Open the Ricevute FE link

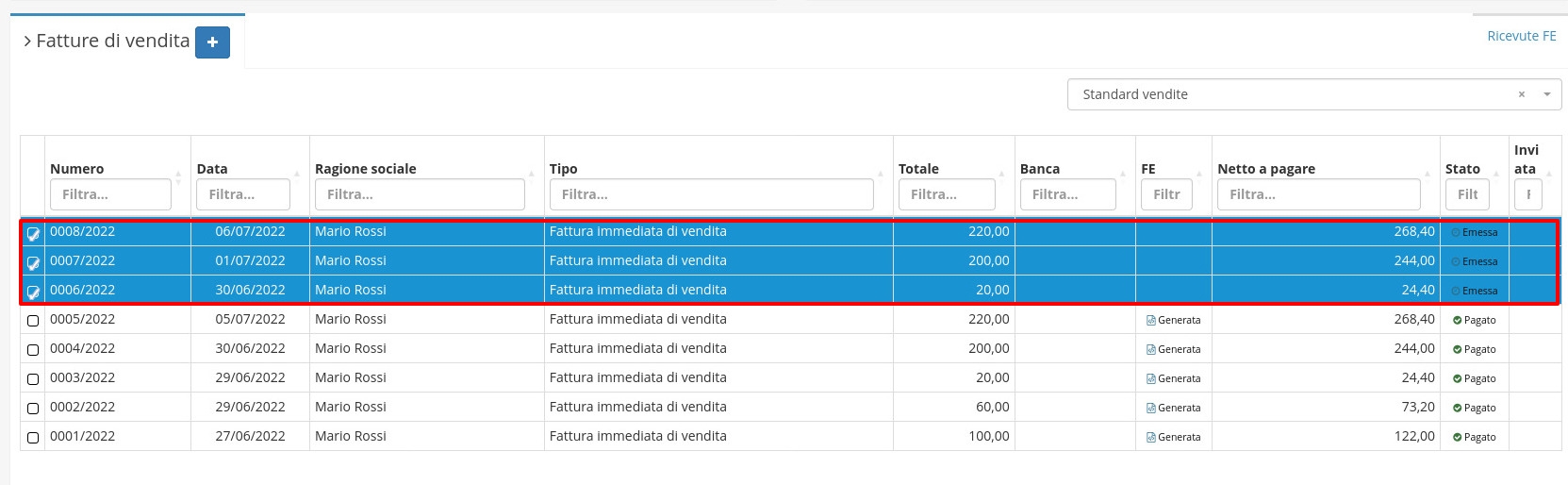pos(1521,36)
